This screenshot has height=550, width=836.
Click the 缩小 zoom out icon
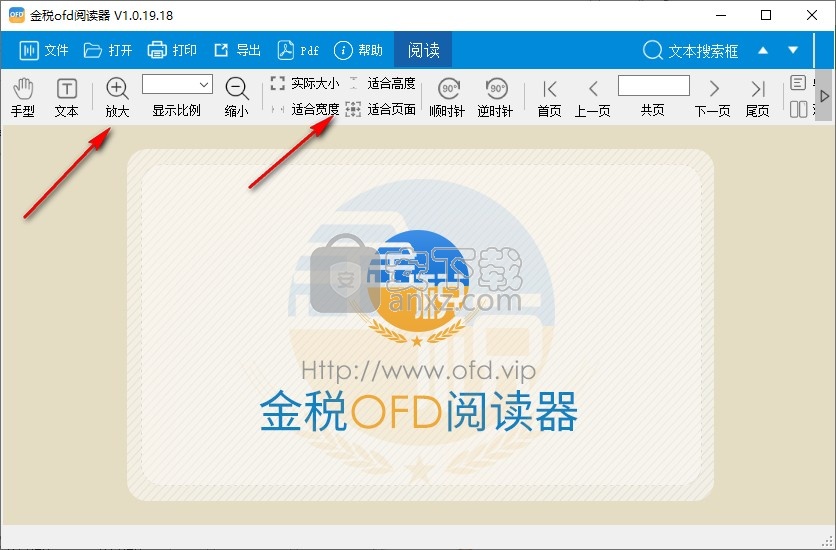237,88
